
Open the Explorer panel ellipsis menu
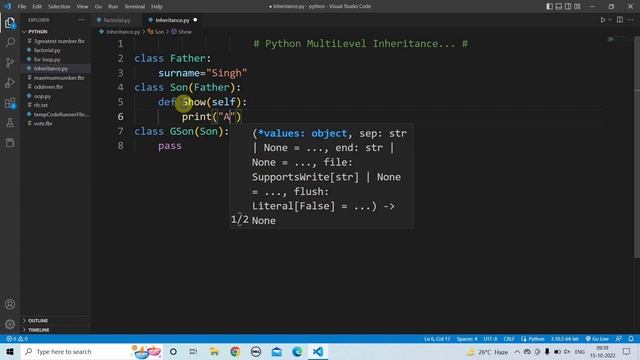(x=81, y=20)
